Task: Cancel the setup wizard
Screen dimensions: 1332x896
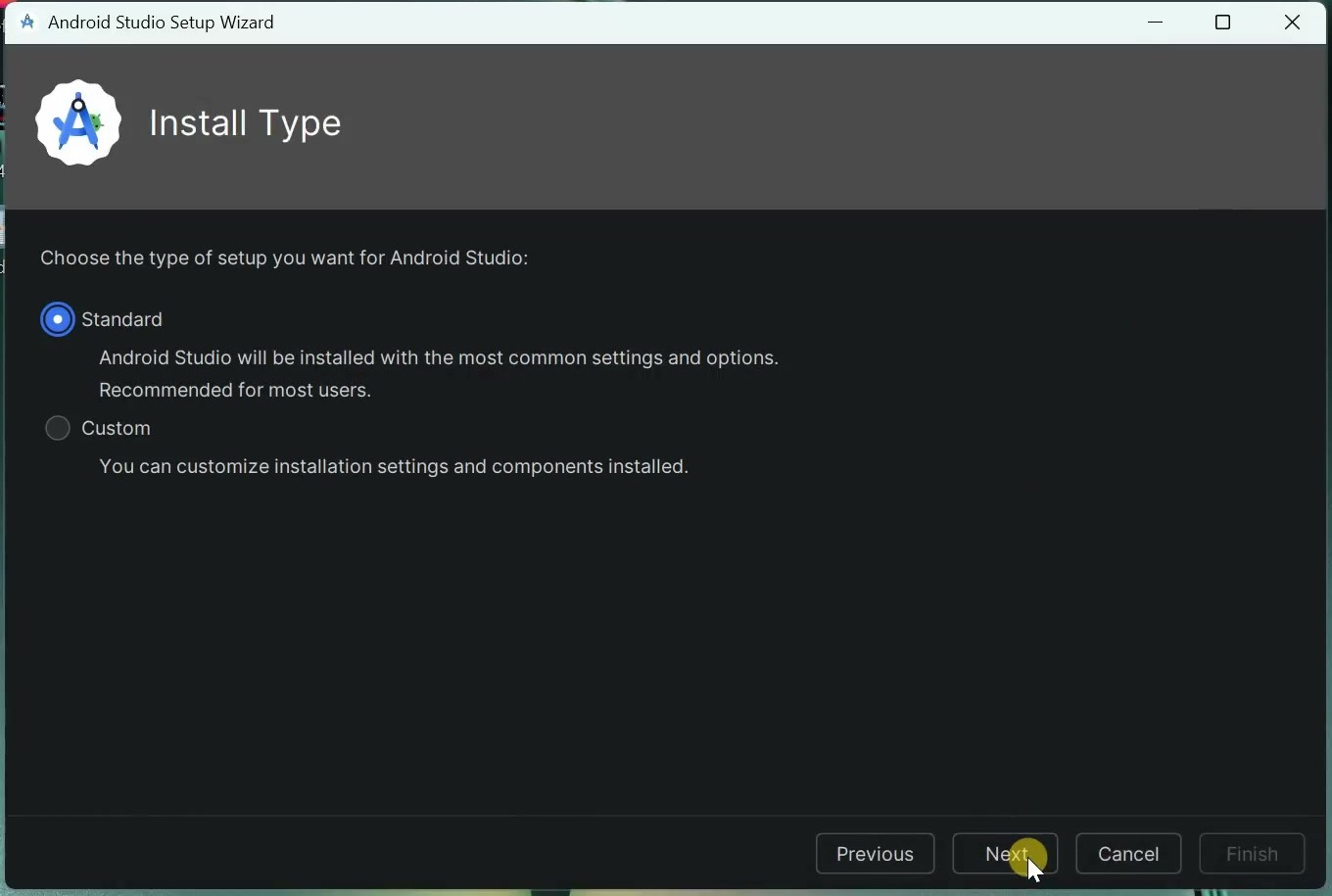Action: (x=1130, y=855)
